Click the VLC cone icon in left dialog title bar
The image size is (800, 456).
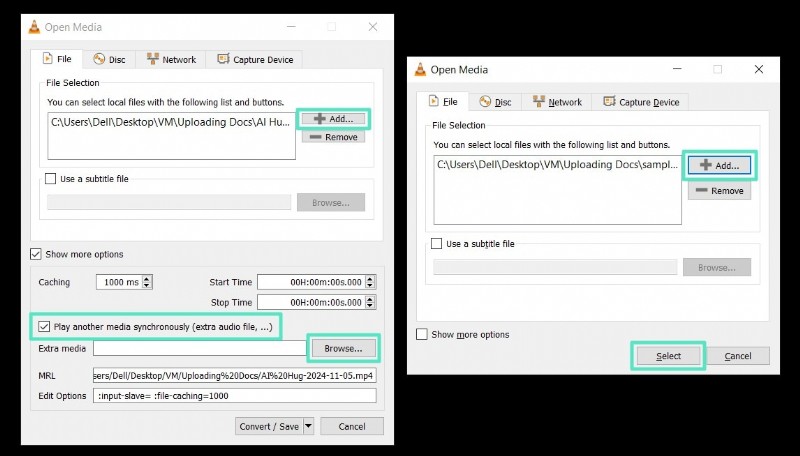coord(36,26)
